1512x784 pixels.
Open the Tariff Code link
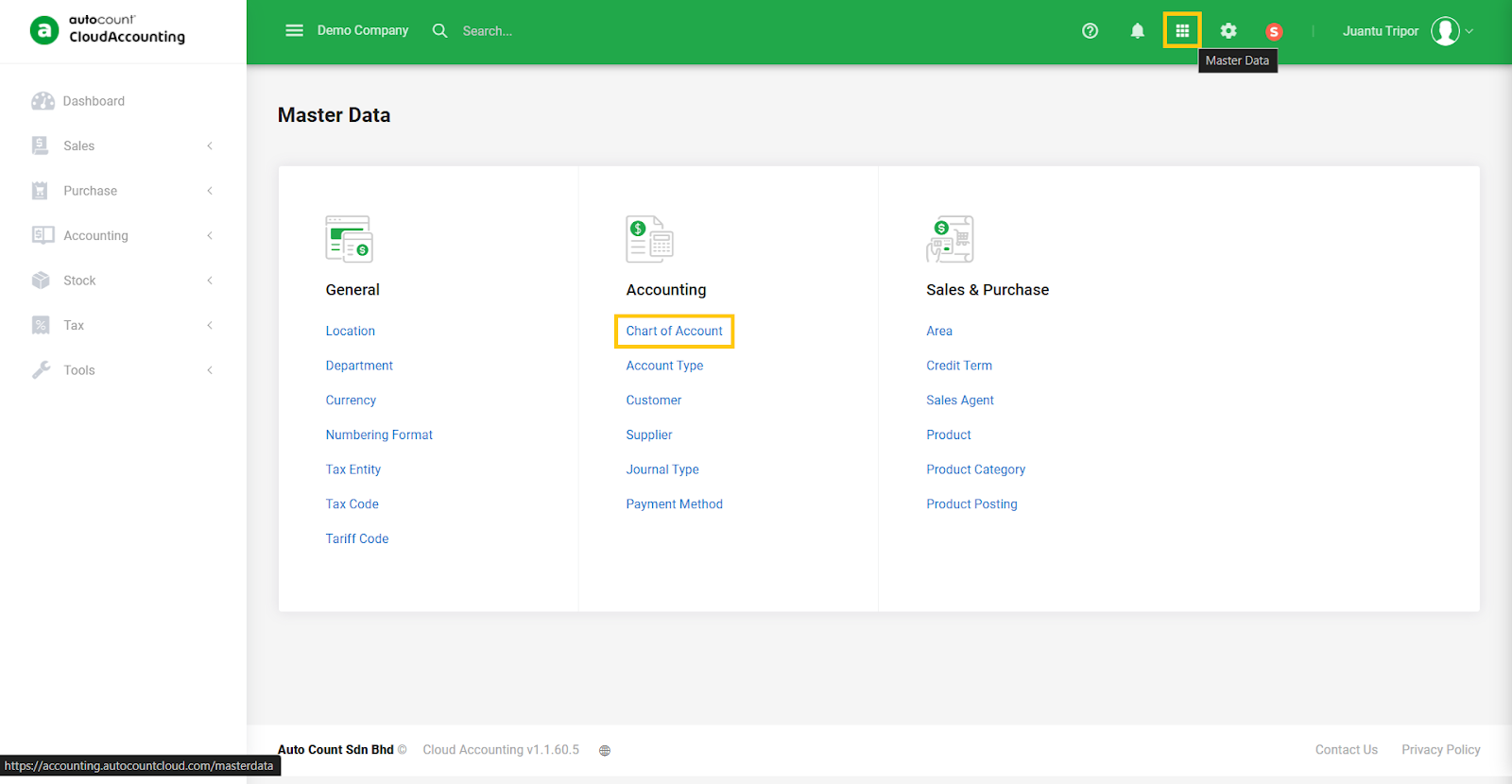(x=357, y=538)
